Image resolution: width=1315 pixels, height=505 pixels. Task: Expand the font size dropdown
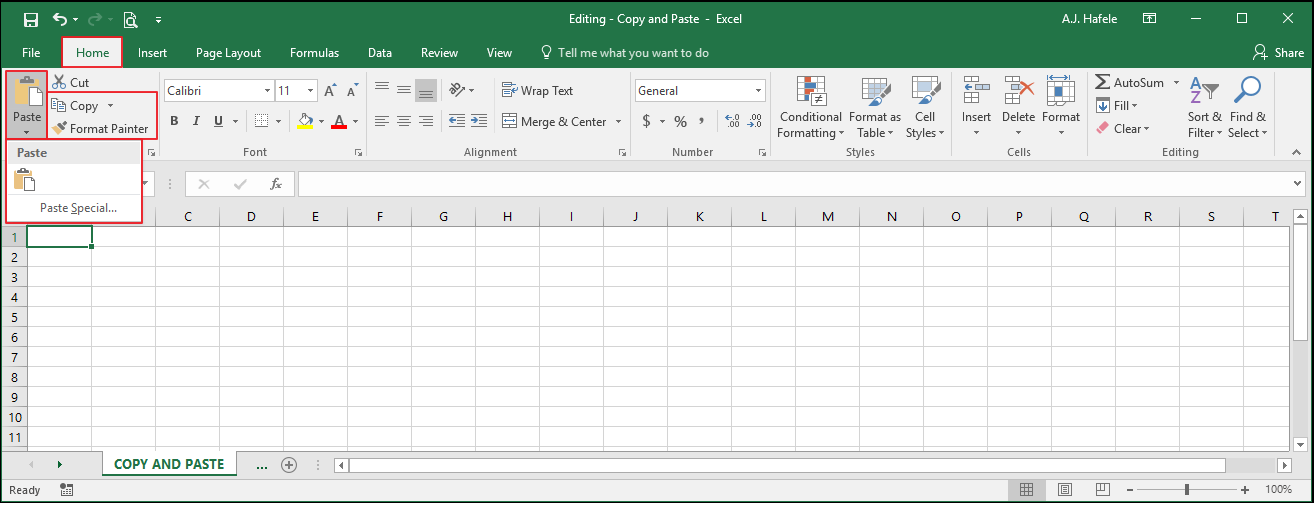point(311,91)
